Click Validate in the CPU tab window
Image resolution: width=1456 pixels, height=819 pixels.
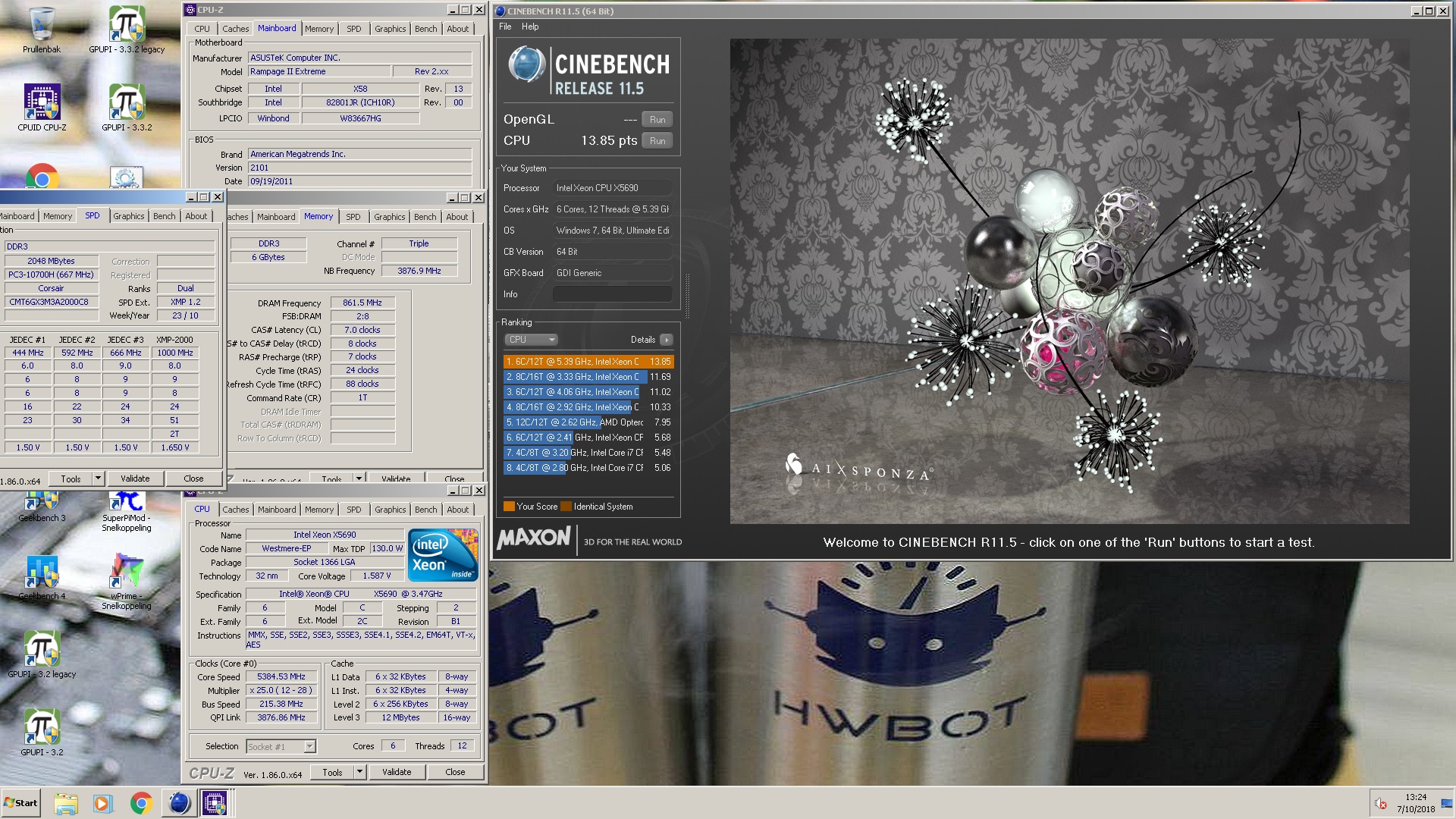(x=397, y=772)
